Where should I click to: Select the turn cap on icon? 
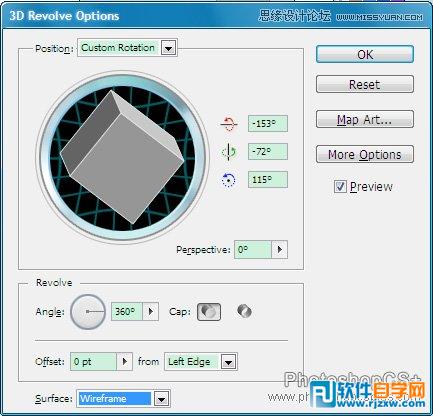tap(209, 312)
